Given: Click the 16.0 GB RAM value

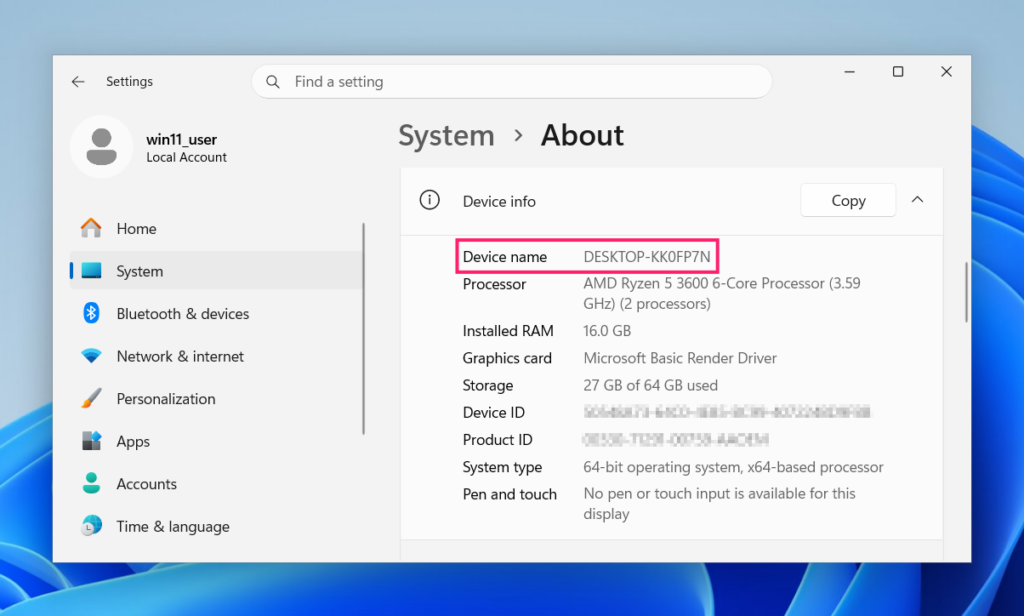Looking at the screenshot, I should (x=607, y=331).
